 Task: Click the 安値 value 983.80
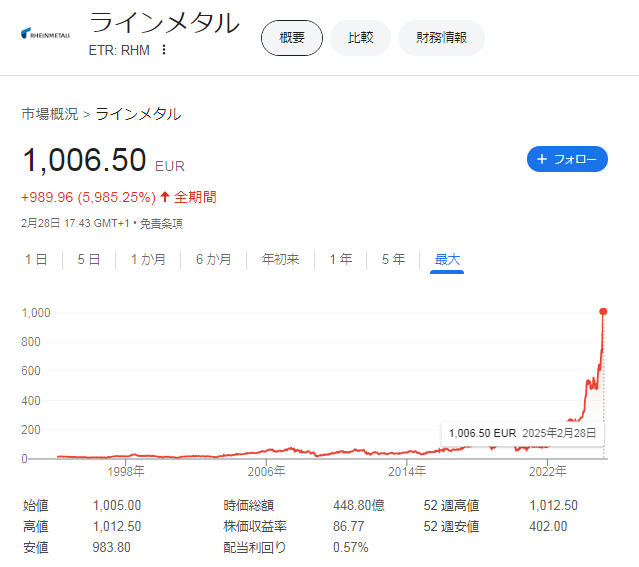click(111, 547)
